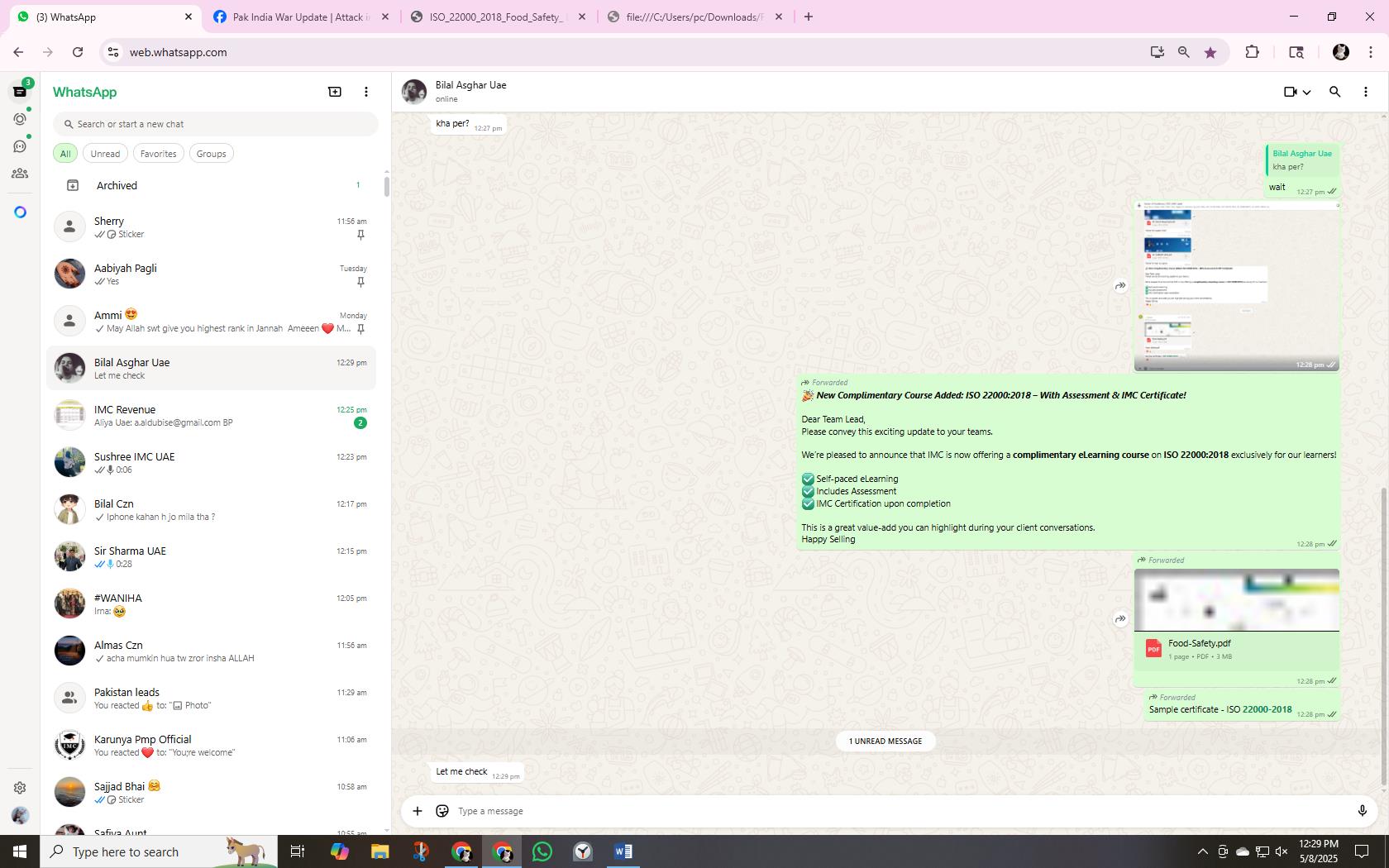
Task: Click the web.whatsapp.com address bar
Action: point(628,52)
